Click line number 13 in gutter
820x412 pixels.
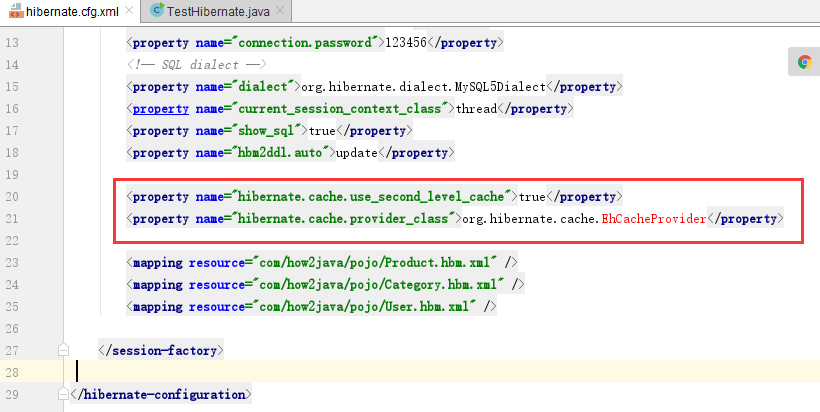(12, 43)
